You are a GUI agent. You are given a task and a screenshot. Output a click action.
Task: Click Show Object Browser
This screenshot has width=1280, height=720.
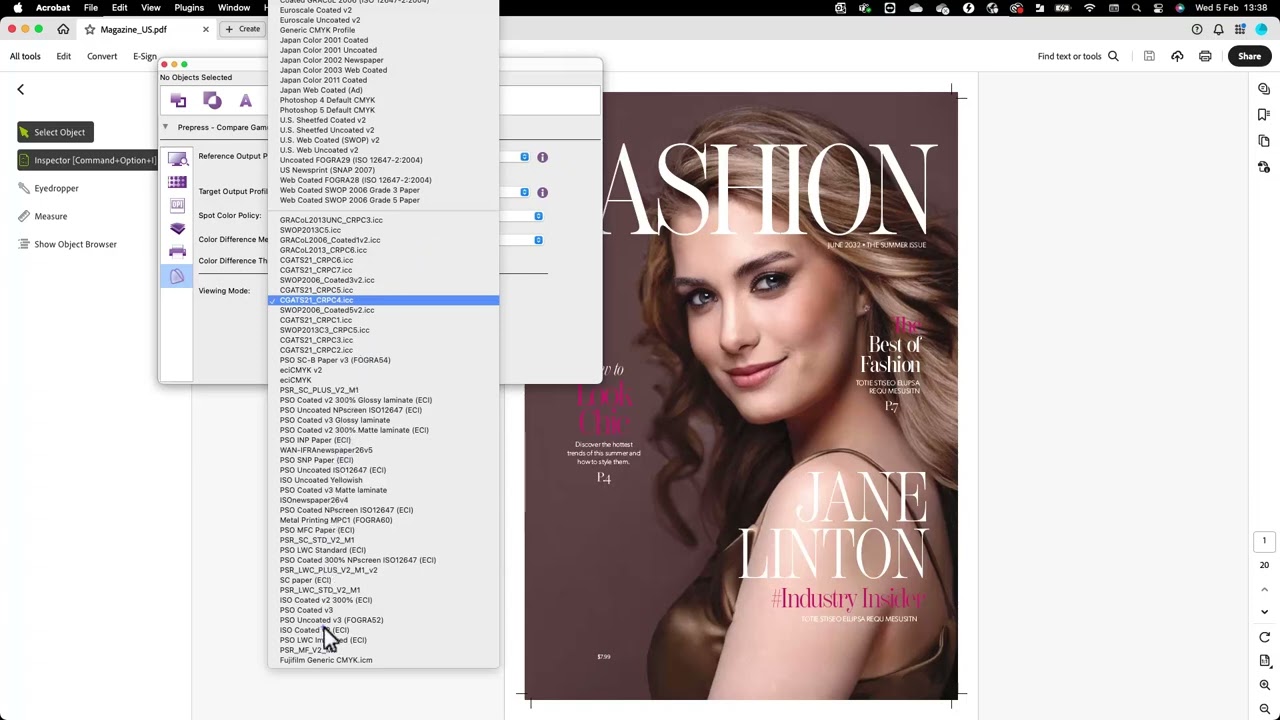68,244
